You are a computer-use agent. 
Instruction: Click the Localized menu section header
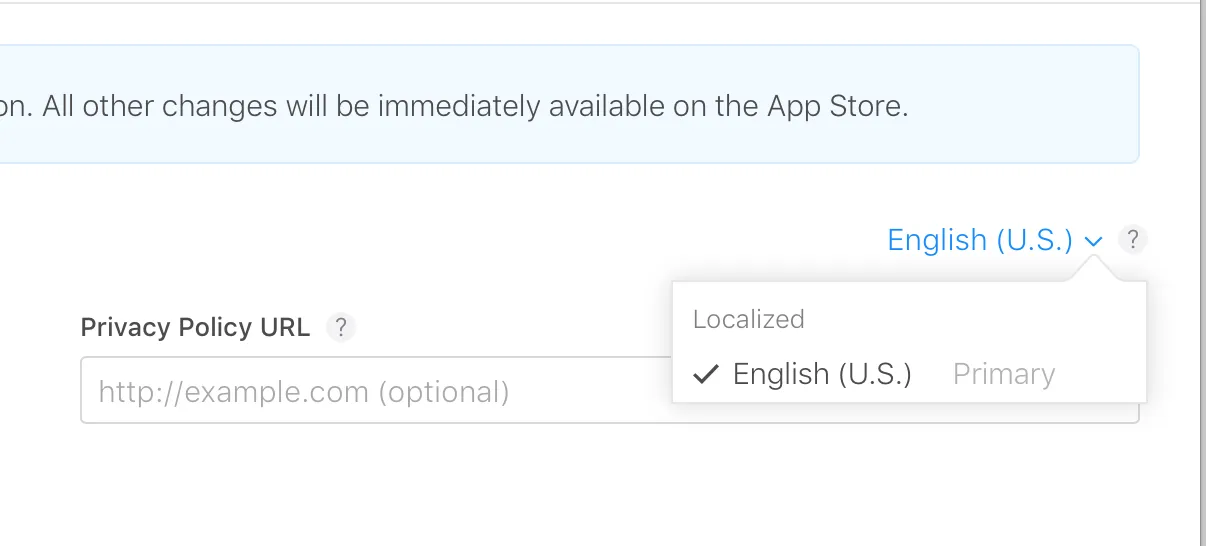(x=748, y=319)
